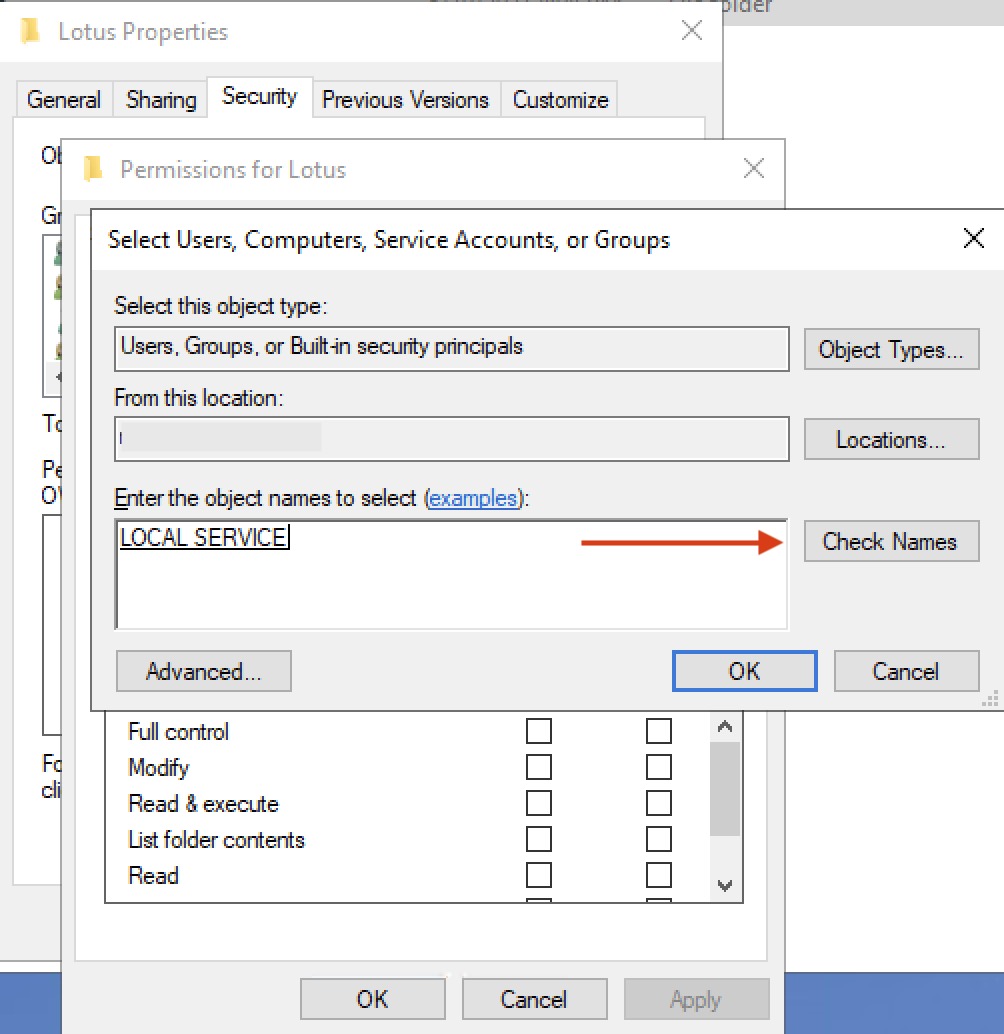Switch to the General tab

pyautogui.click(x=64, y=99)
